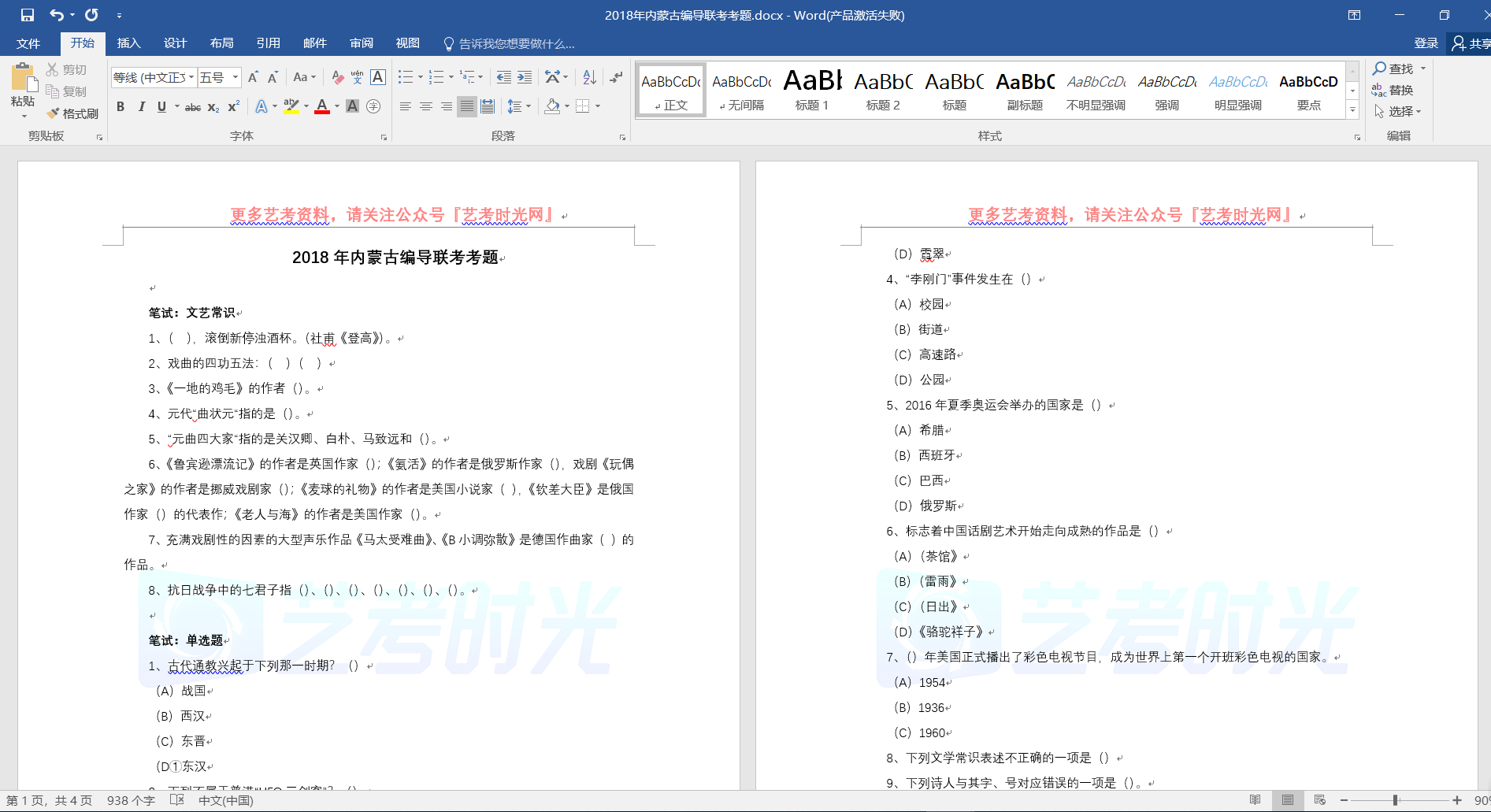Click the Sort paragraph icon
Image resolution: width=1491 pixels, height=812 pixels.
(x=589, y=77)
